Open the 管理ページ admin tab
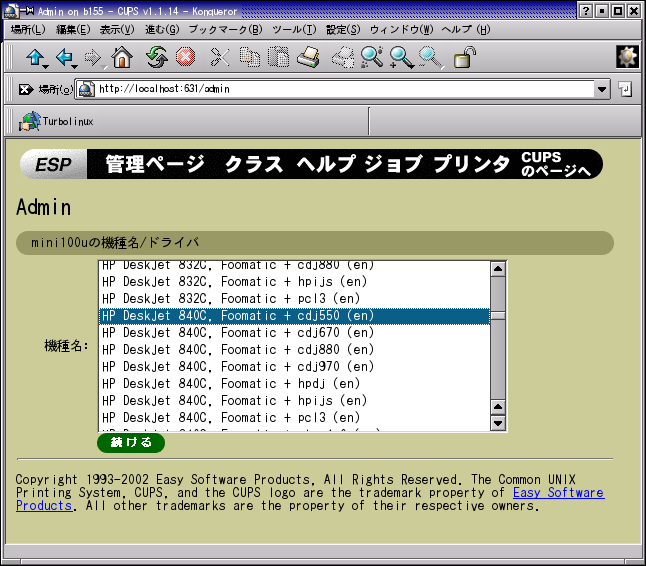 click(x=154, y=164)
